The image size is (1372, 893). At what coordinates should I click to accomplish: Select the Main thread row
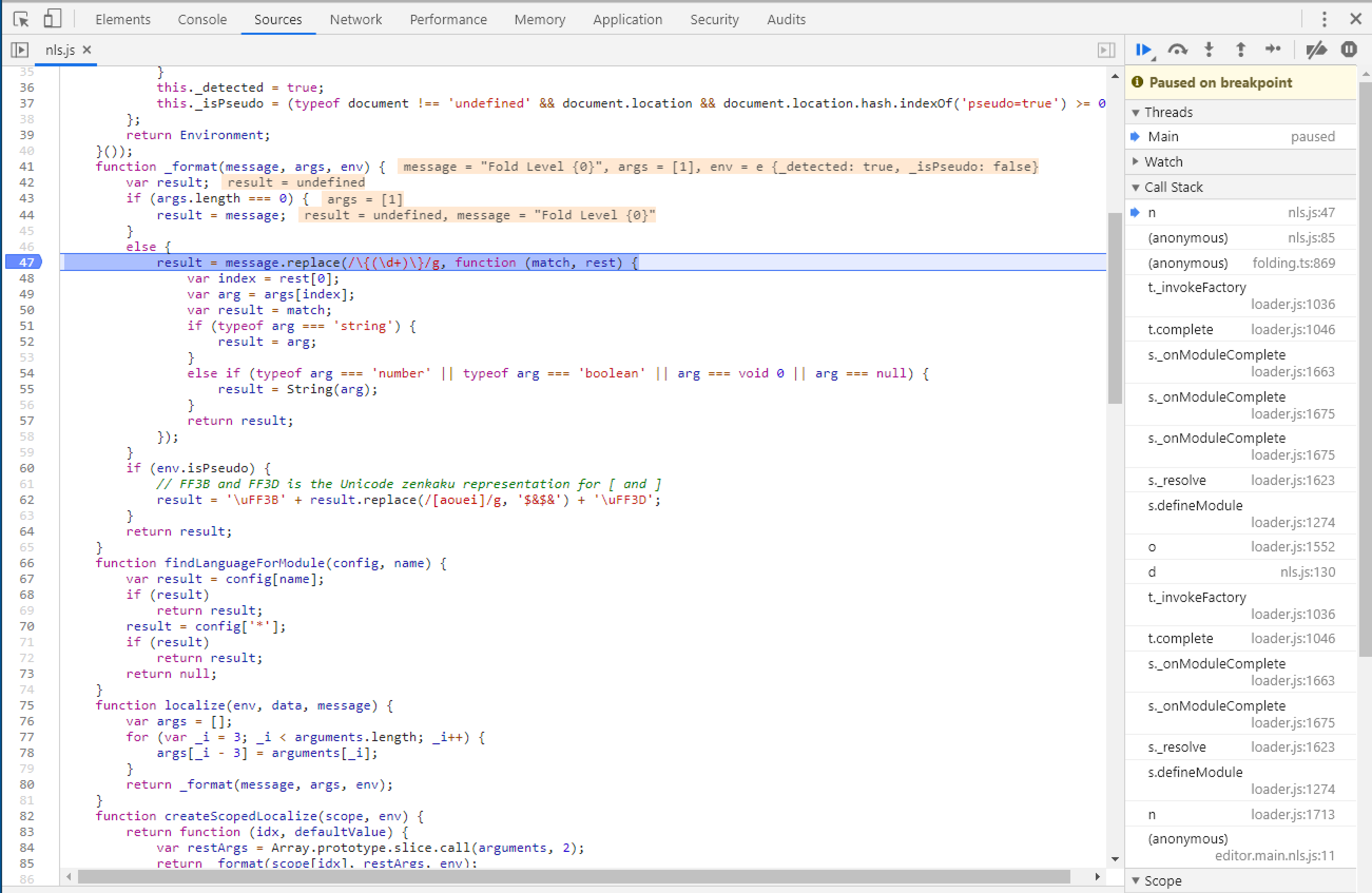click(x=1240, y=137)
